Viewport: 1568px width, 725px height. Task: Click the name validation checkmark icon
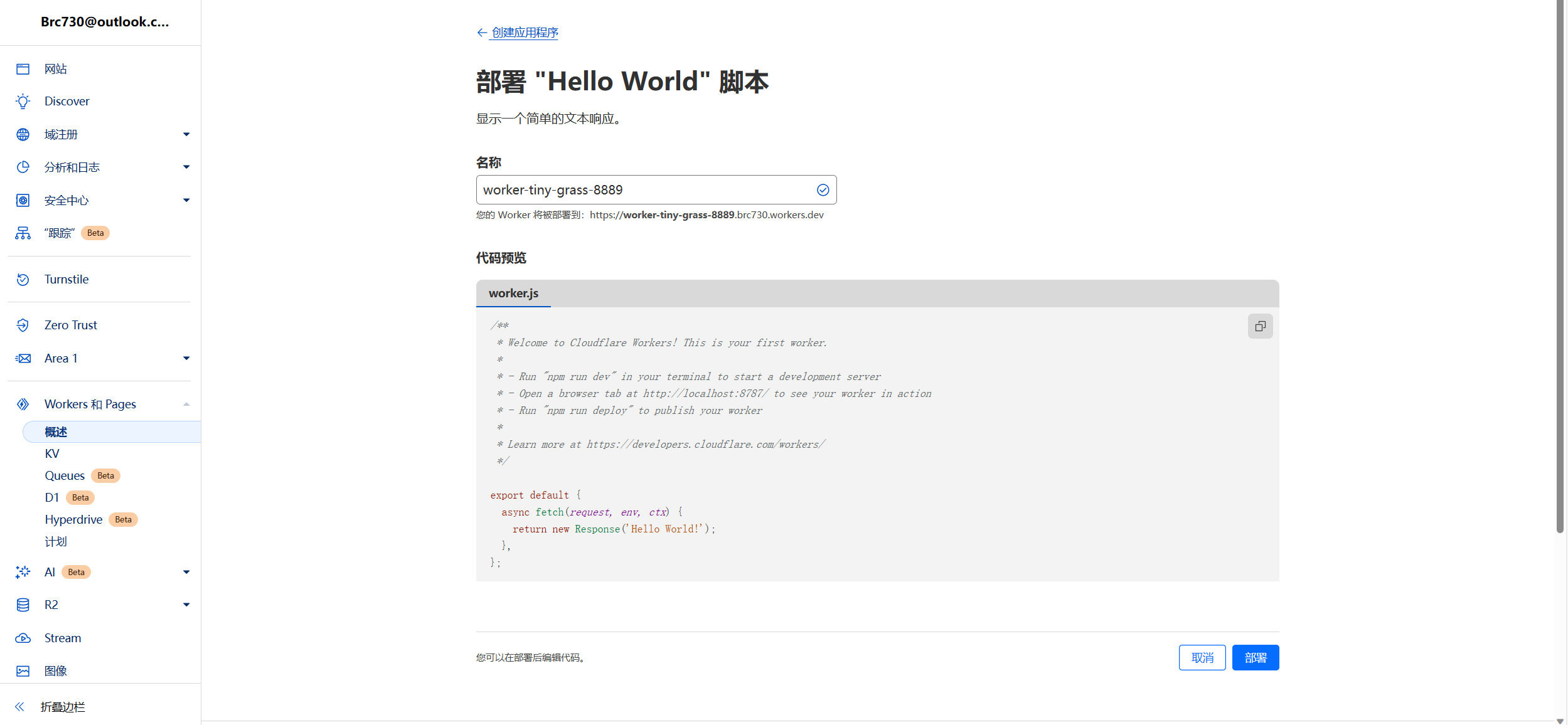coord(823,190)
